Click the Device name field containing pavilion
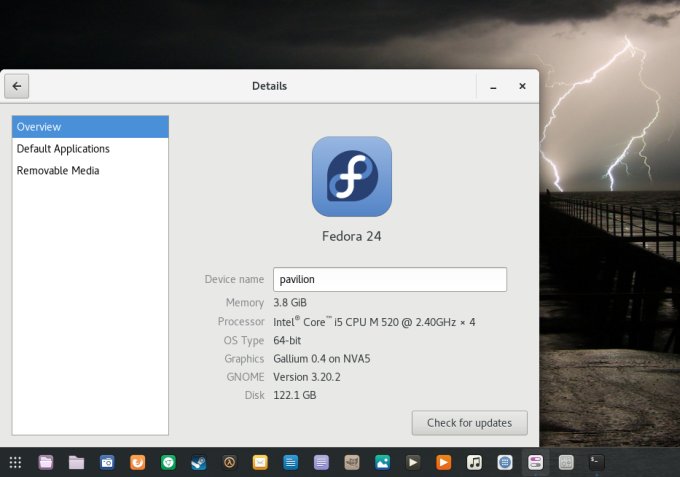This screenshot has height=477, width=680. [390, 279]
